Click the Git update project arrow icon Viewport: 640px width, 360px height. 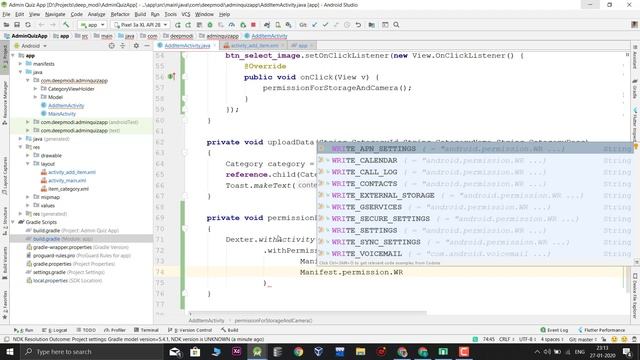[x=314, y=25]
